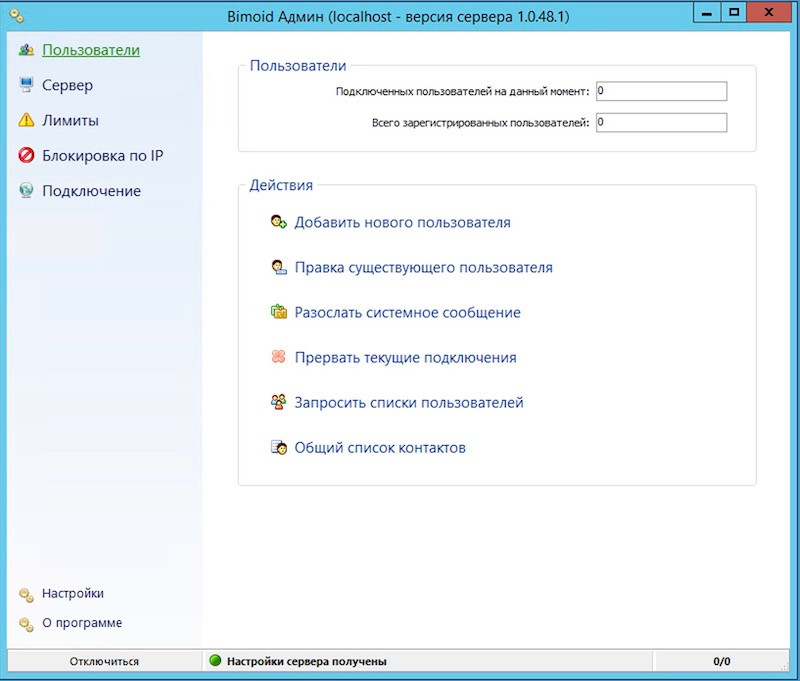Click the shared contact list icon
This screenshot has width=800, height=681.
point(279,448)
